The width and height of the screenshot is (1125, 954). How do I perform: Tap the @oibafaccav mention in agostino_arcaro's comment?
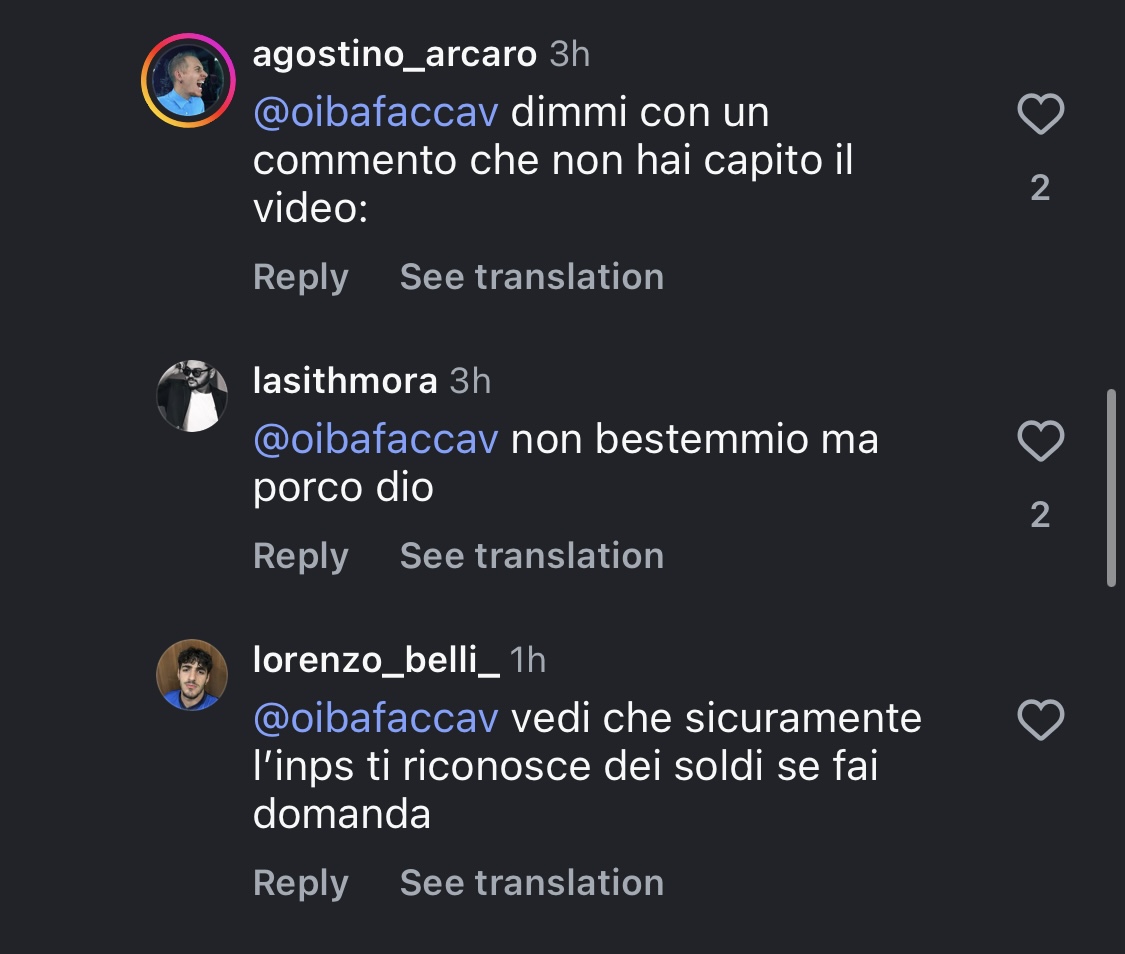click(x=375, y=113)
